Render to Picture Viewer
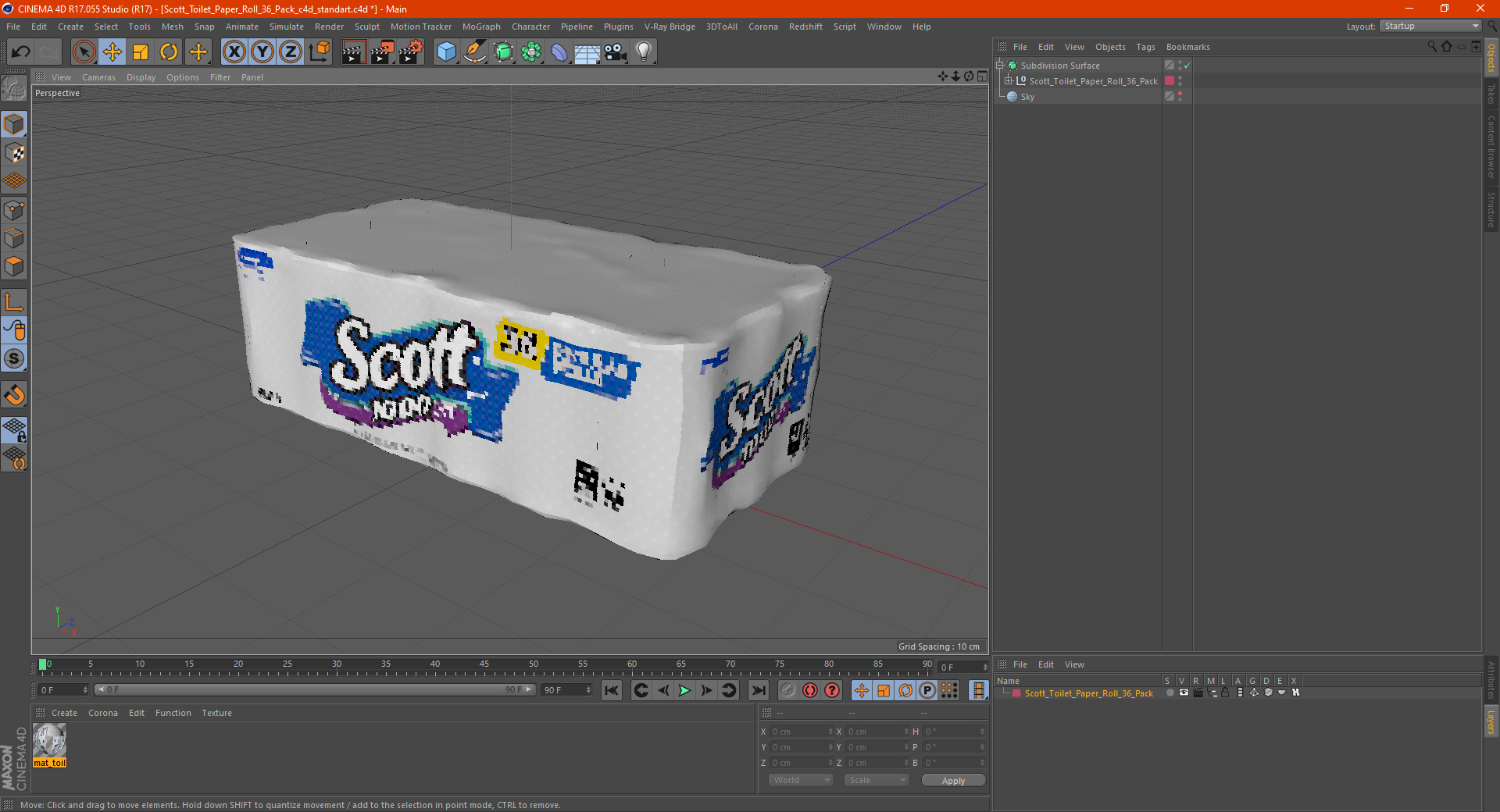Viewport: 1500px width, 812px height. (x=382, y=52)
